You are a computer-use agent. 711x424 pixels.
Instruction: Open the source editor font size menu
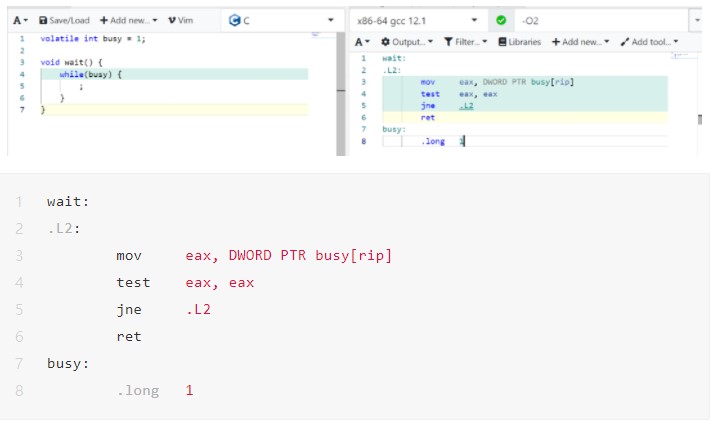[x=20, y=20]
